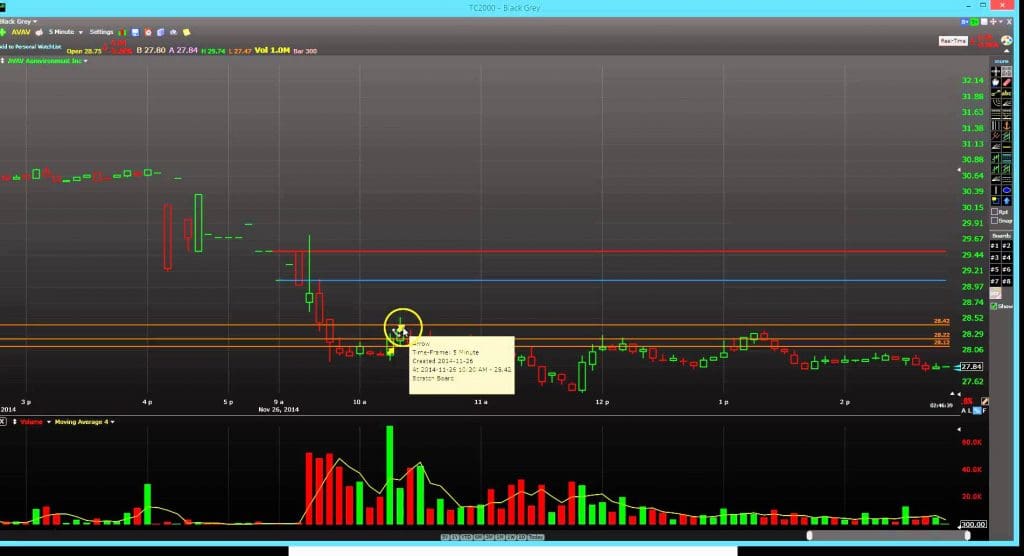Click the left handle of the range slider
Image resolution: width=1024 pixels, height=556 pixels.
[810, 536]
